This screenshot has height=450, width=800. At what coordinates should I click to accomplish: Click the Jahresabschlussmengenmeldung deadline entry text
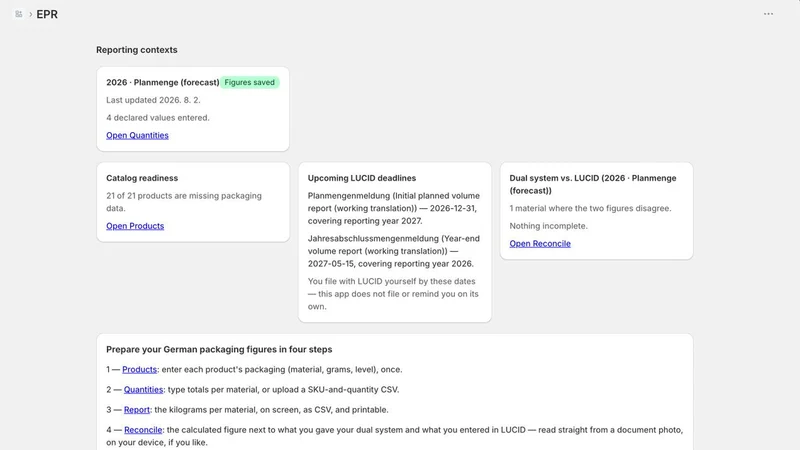tap(394, 251)
